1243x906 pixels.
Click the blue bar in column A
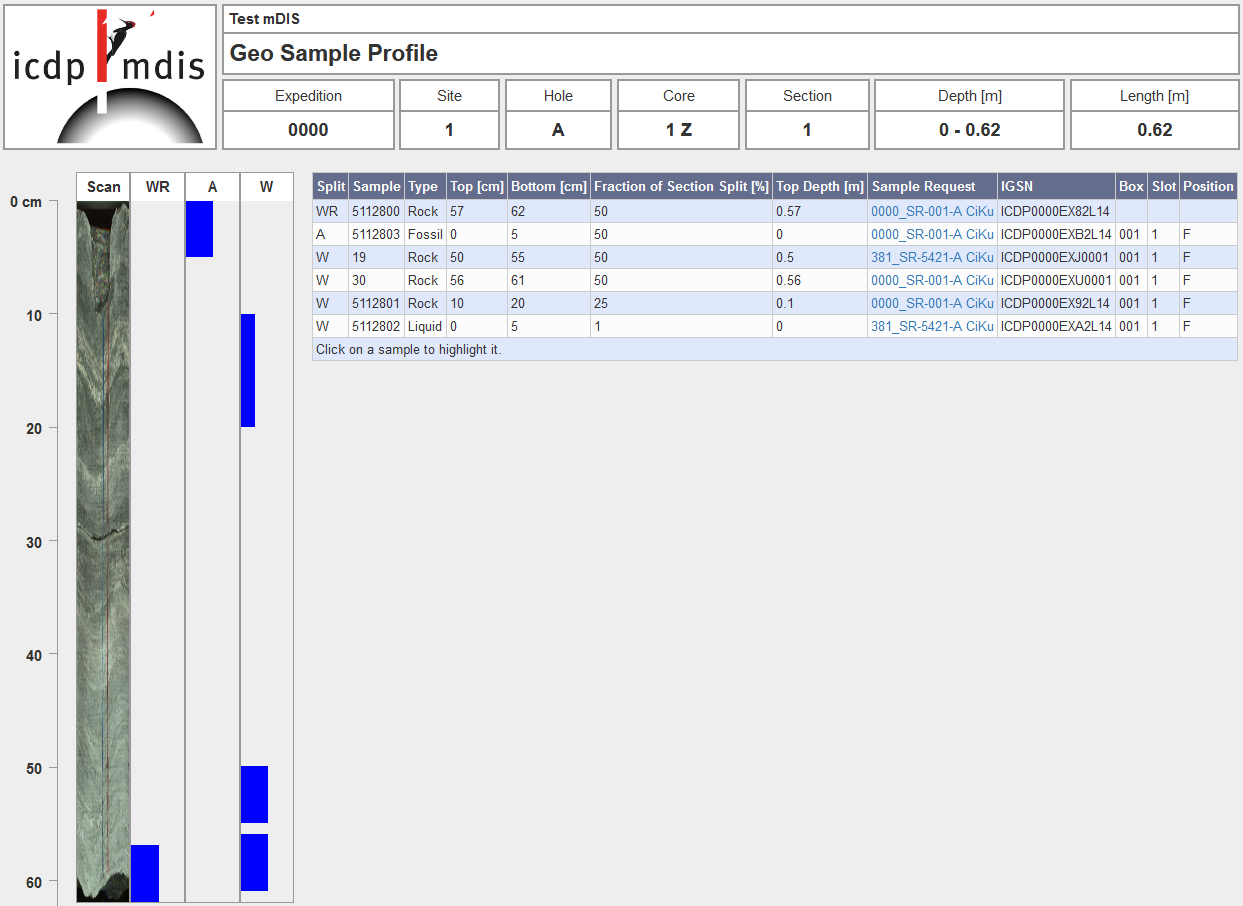tap(199, 229)
